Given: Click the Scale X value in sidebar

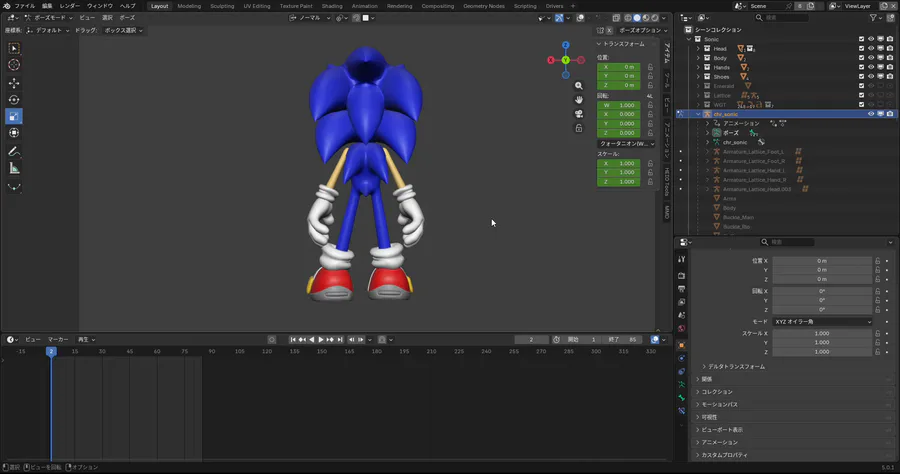Looking at the screenshot, I should [x=619, y=164].
